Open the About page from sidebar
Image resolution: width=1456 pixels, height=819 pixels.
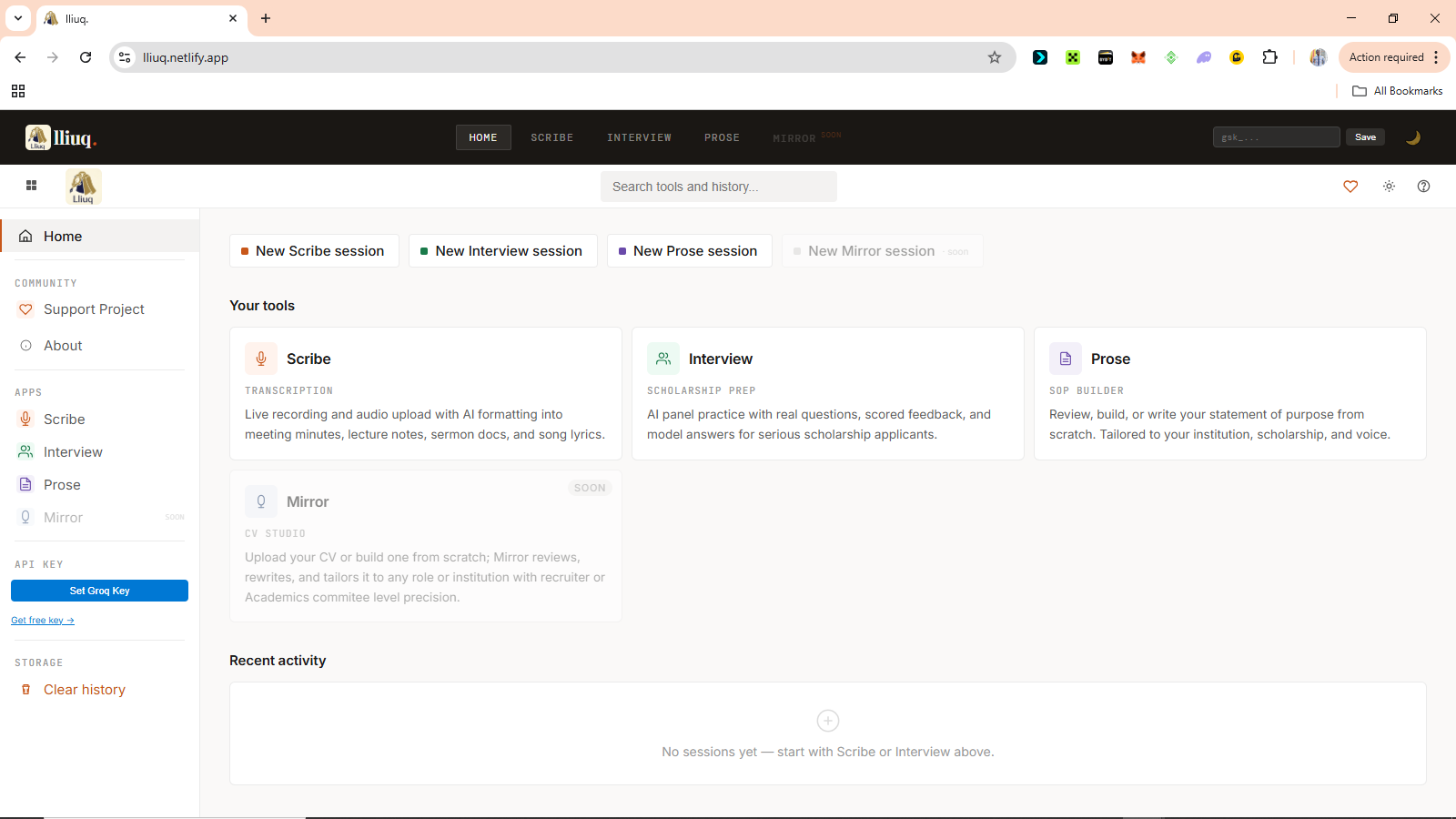[100, 346]
